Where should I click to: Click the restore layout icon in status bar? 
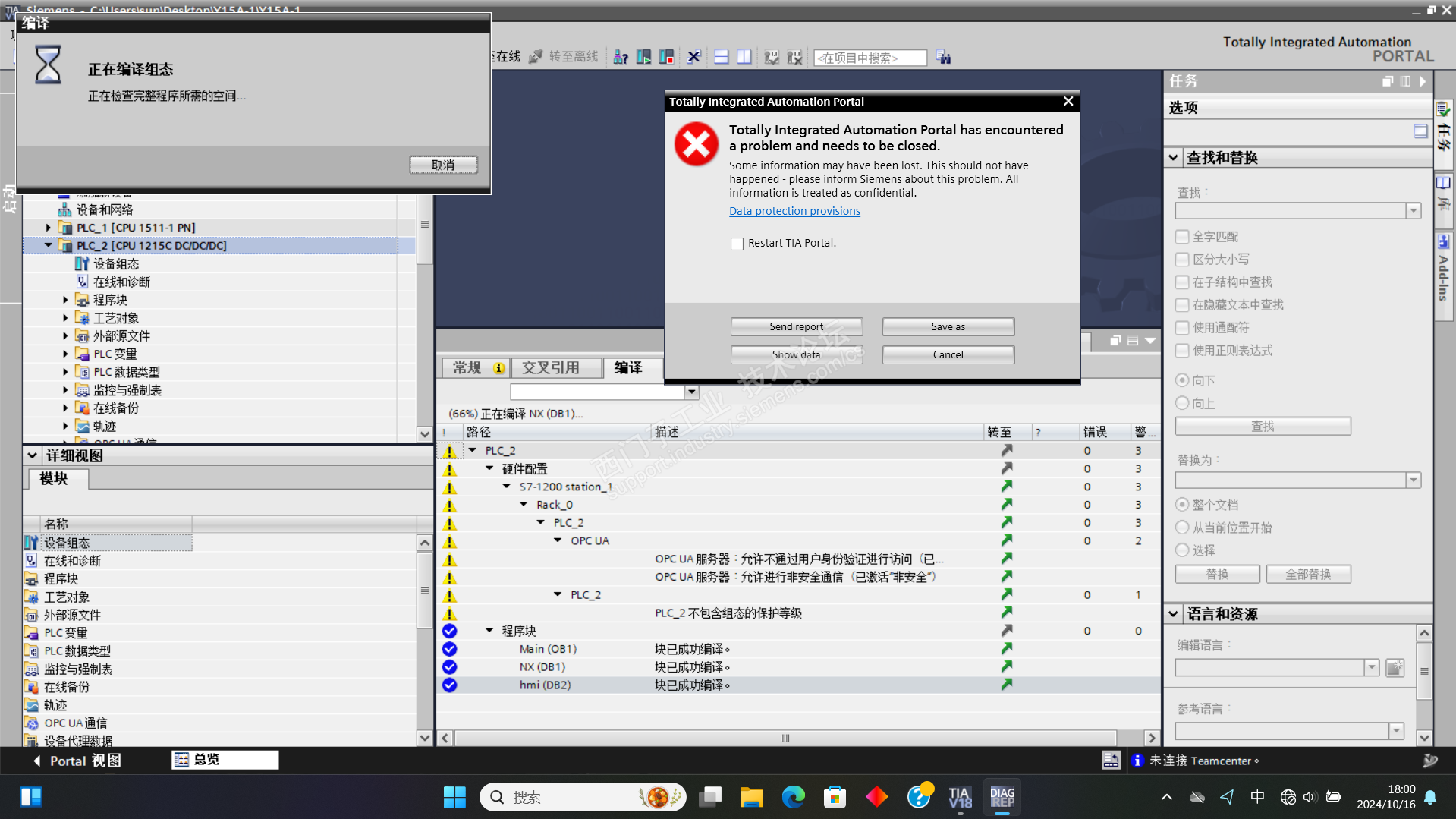(1111, 761)
